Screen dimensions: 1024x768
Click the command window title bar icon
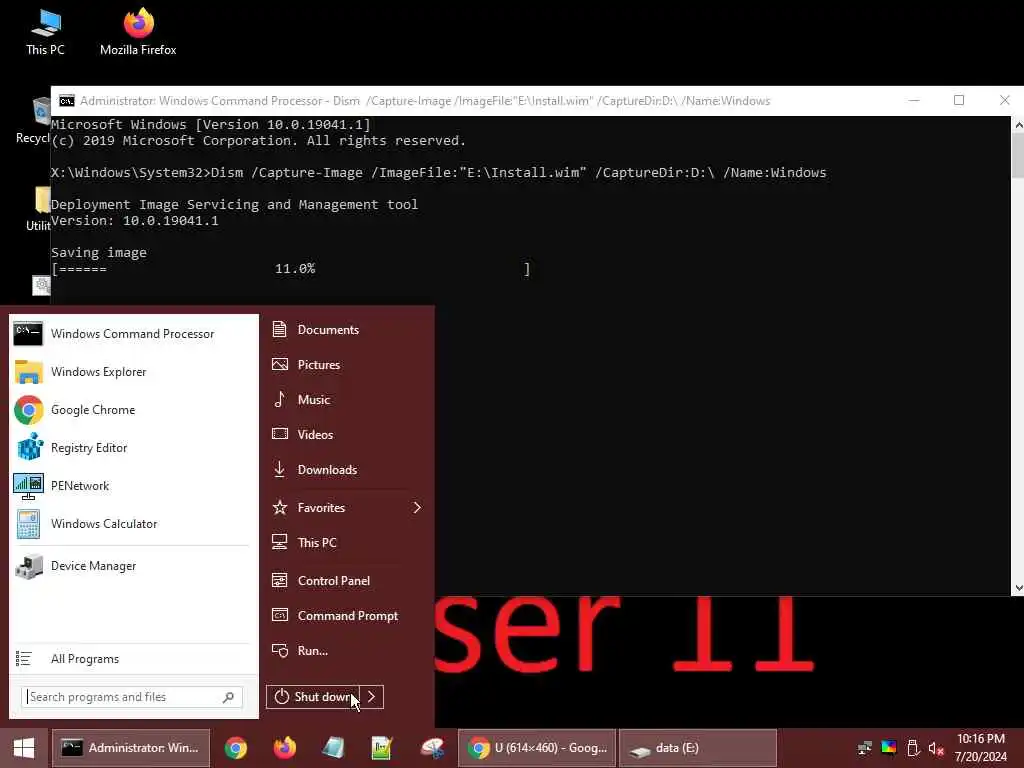pyautogui.click(x=67, y=101)
